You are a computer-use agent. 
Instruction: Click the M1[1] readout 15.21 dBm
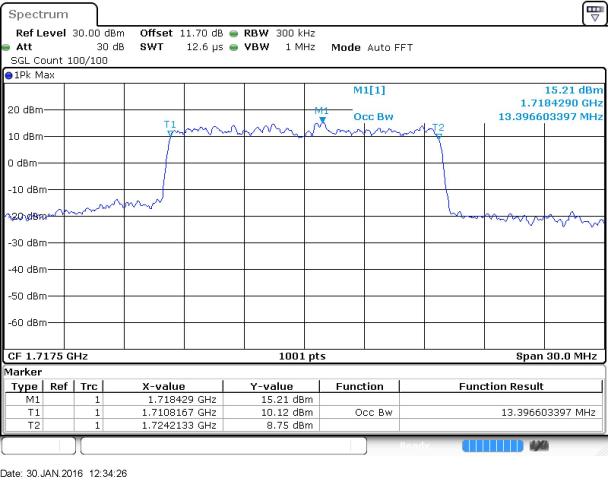click(x=574, y=90)
